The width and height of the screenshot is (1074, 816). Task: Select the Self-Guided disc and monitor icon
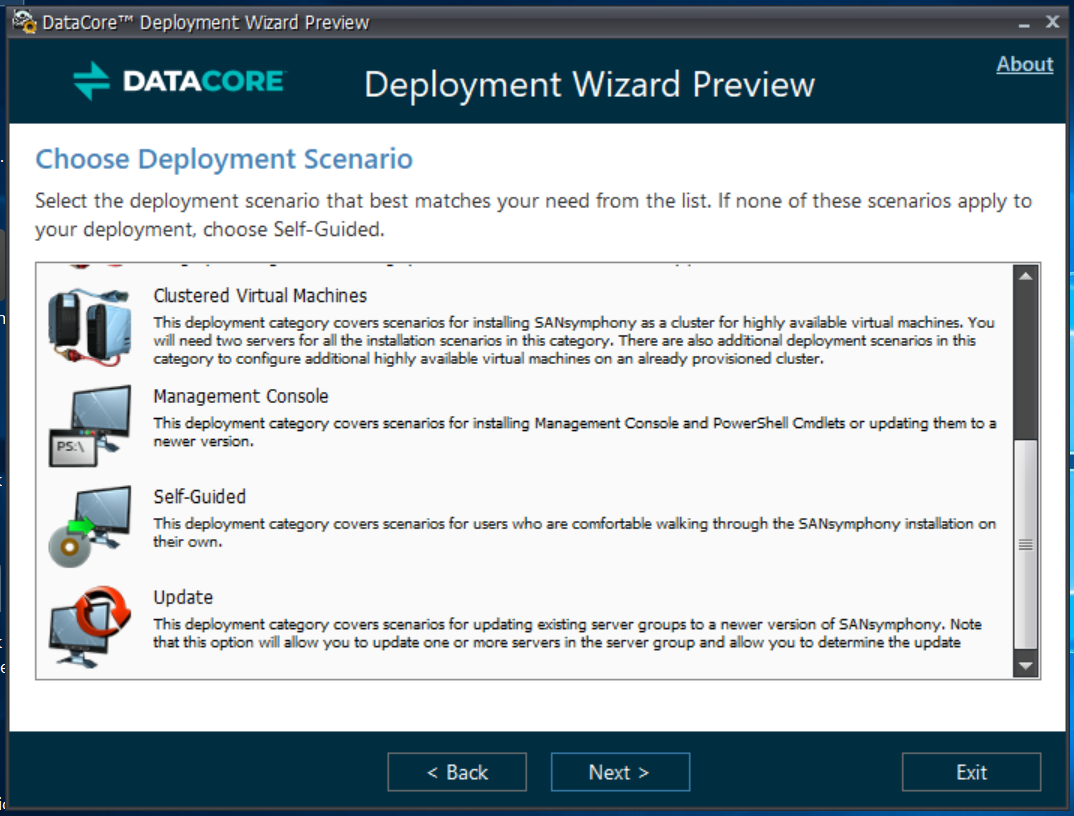click(x=90, y=526)
